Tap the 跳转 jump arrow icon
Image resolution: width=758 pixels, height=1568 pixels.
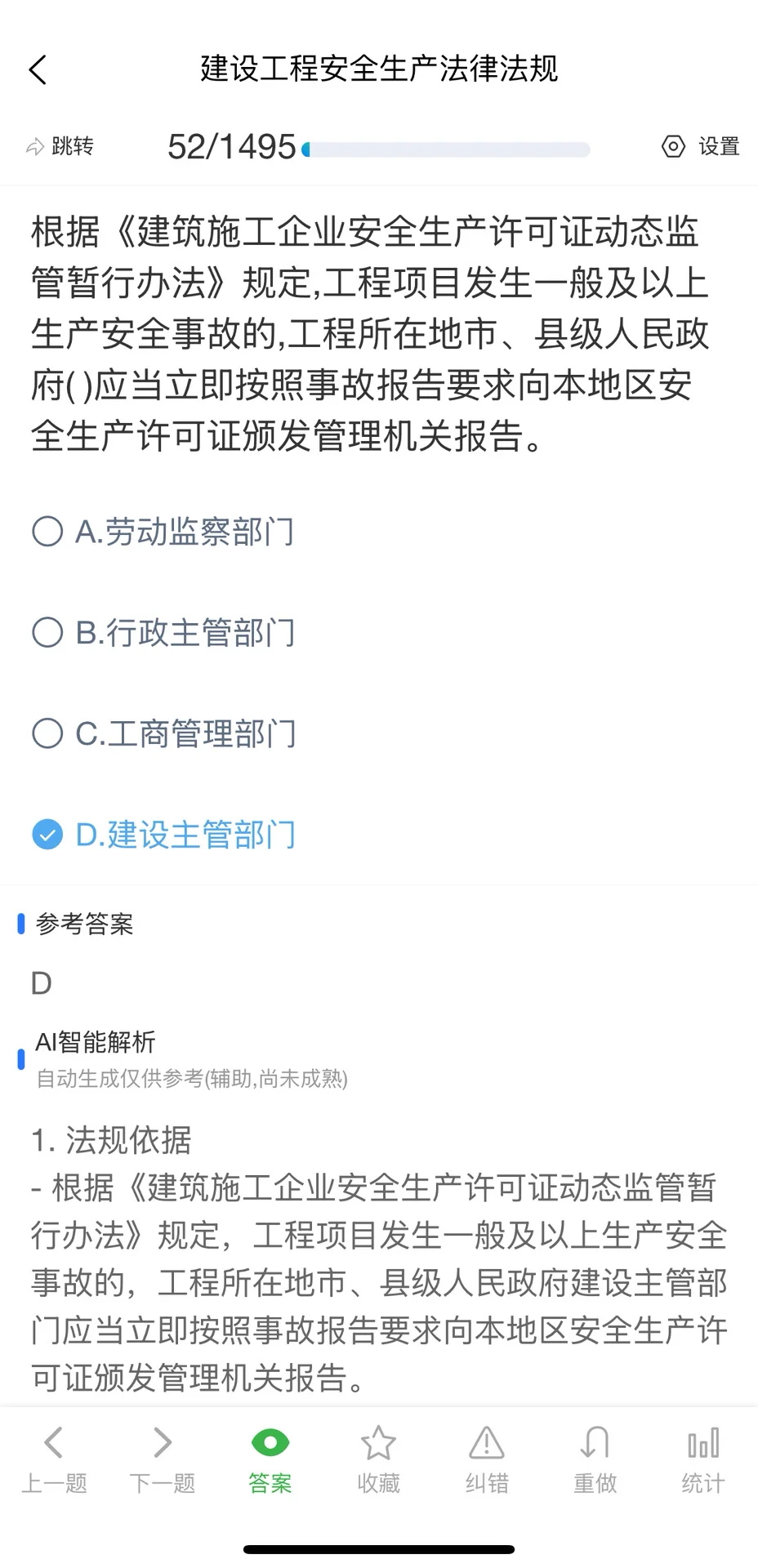(35, 147)
